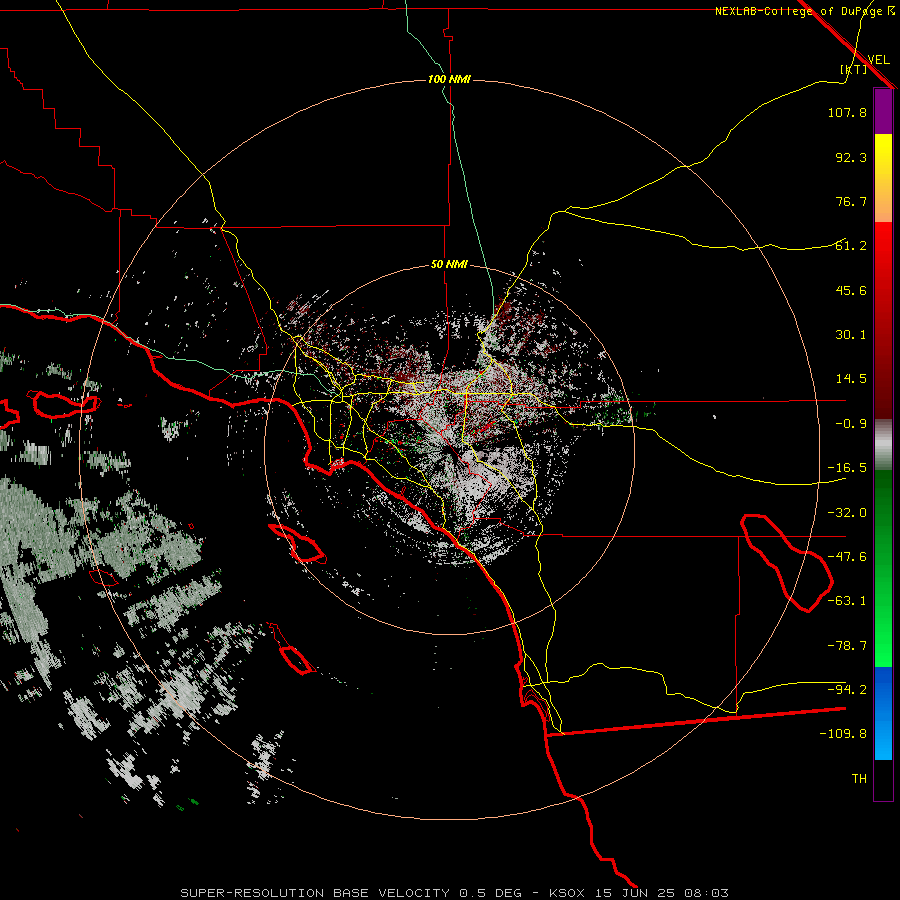This screenshot has width=900, height=900.
Task: Click the -78.7 value on velocity scale
Action: tap(847, 646)
